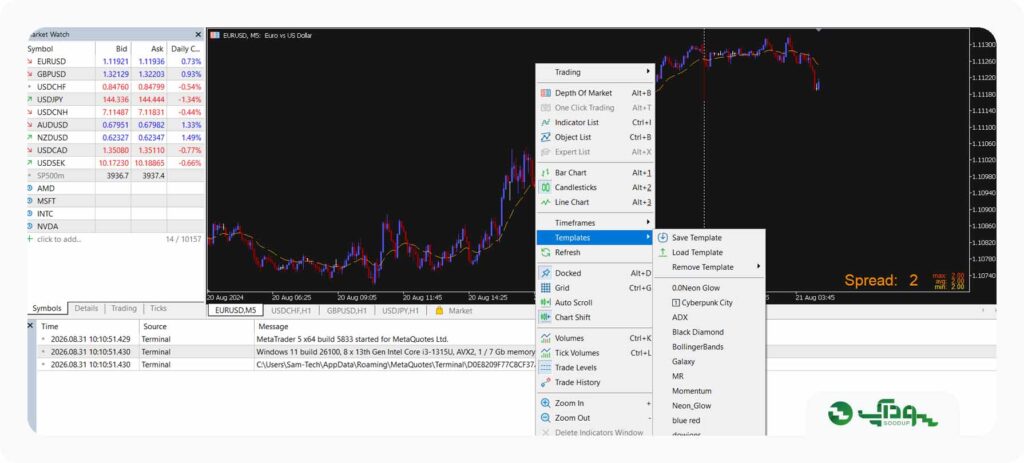
Task: Toggle Volumes menu entry
Action: tap(595, 338)
